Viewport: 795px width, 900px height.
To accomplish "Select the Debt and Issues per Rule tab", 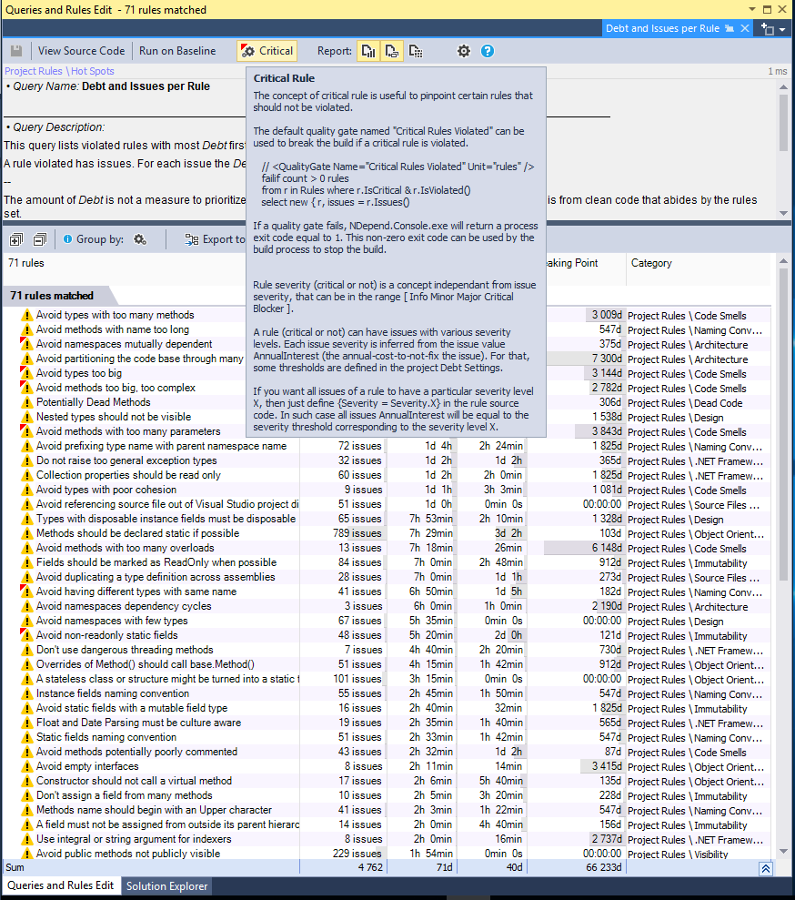I will [x=662, y=29].
